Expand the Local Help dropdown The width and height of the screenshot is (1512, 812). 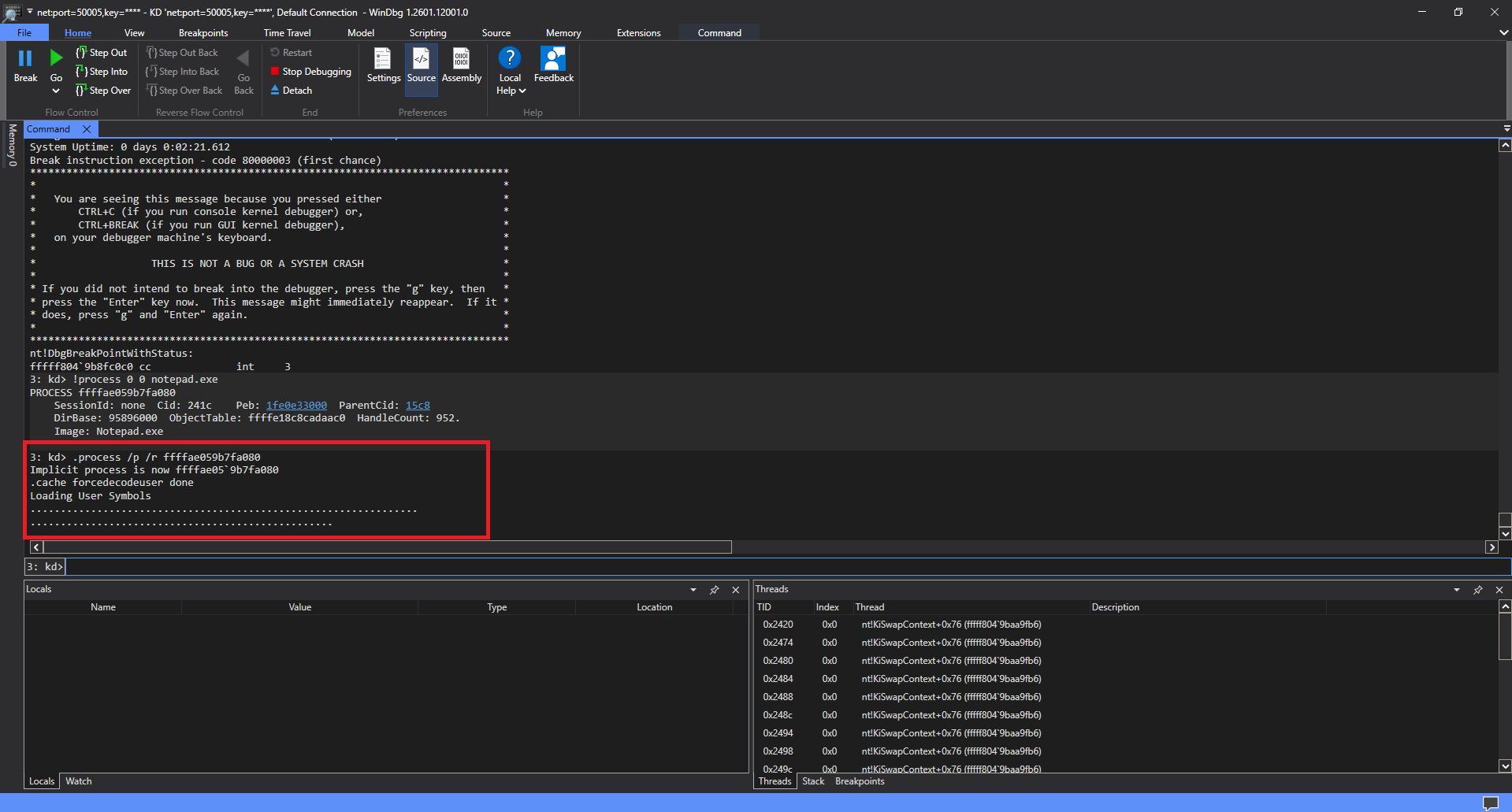tap(522, 91)
